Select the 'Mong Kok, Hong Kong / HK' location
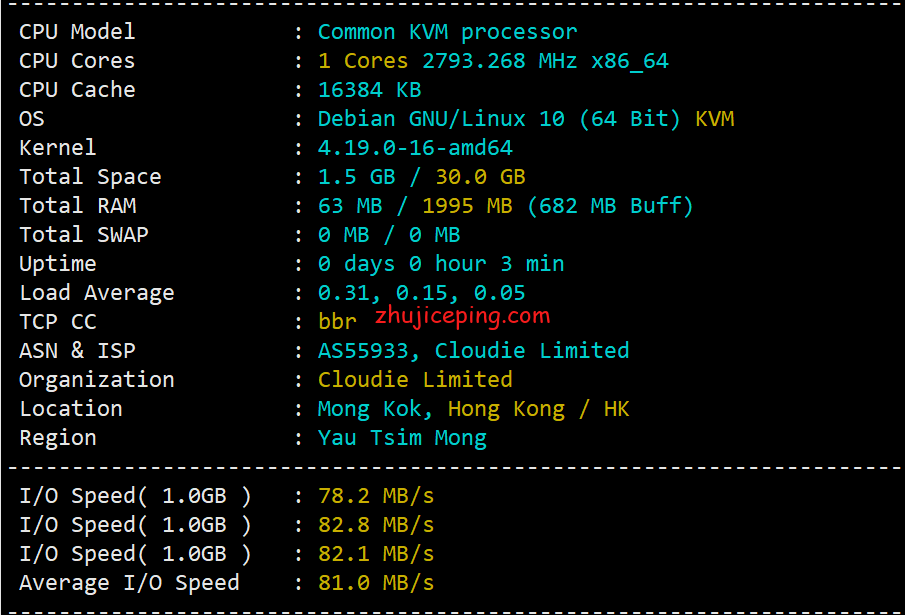The height and width of the screenshot is (615, 905). 473,409
